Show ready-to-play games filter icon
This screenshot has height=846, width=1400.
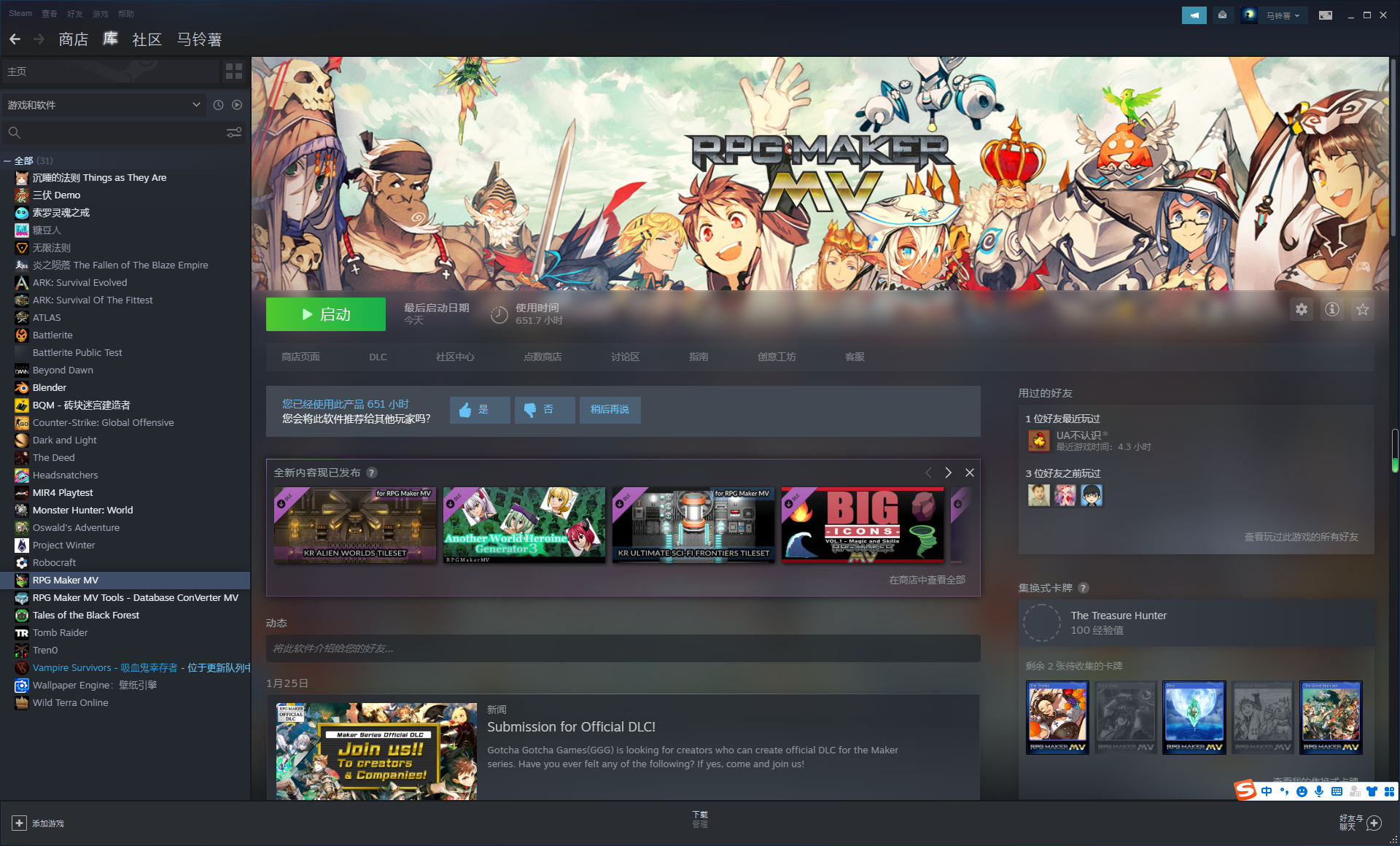pos(237,105)
